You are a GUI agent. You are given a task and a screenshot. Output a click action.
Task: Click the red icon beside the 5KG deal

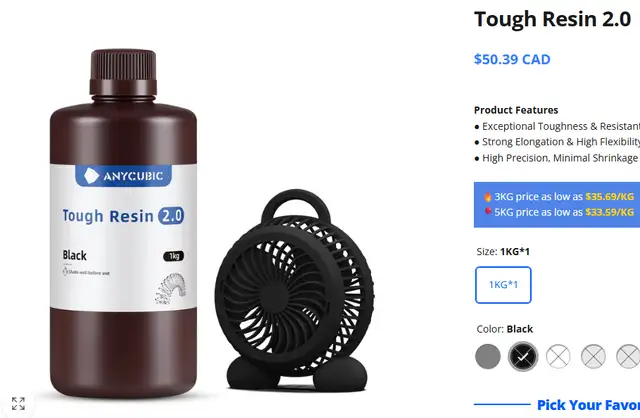(x=488, y=211)
